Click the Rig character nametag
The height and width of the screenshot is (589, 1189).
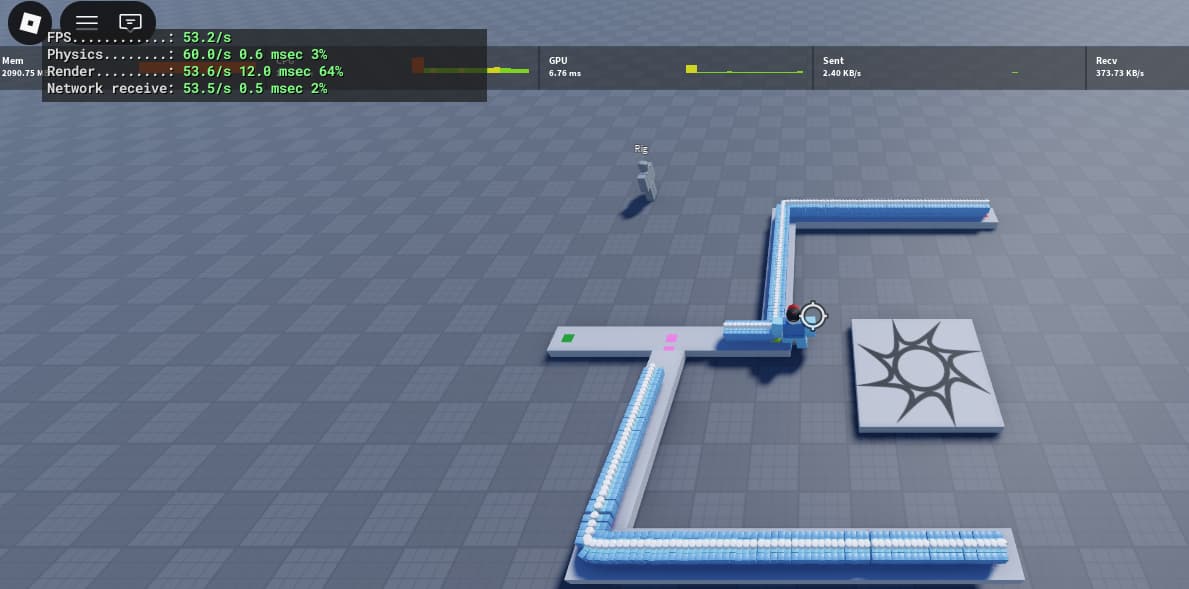[640, 149]
